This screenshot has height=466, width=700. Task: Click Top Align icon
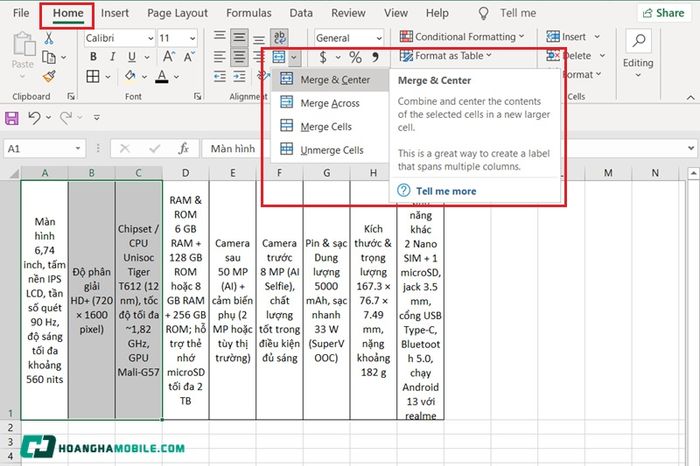pyautogui.click(x=219, y=37)
